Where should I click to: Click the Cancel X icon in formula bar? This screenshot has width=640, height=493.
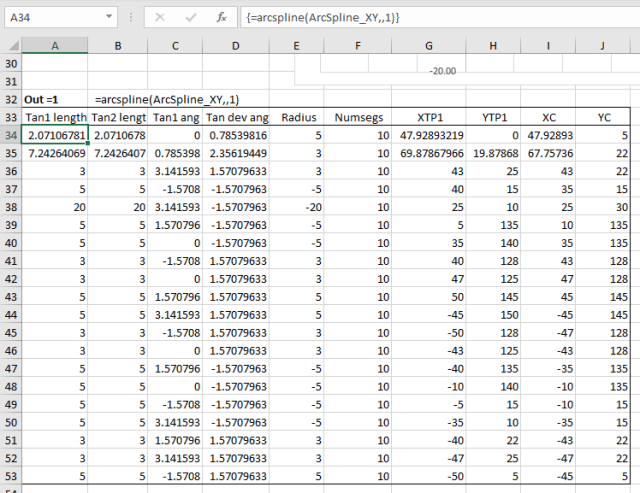[159, 17]
